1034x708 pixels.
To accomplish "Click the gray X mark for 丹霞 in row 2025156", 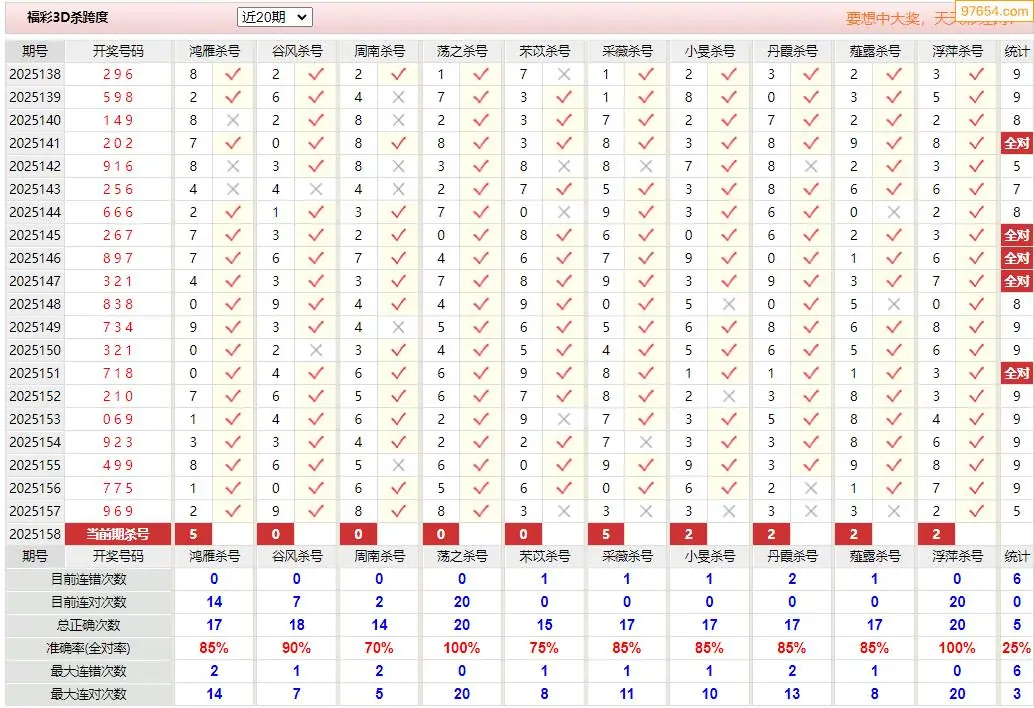I will tap(811, 488).
